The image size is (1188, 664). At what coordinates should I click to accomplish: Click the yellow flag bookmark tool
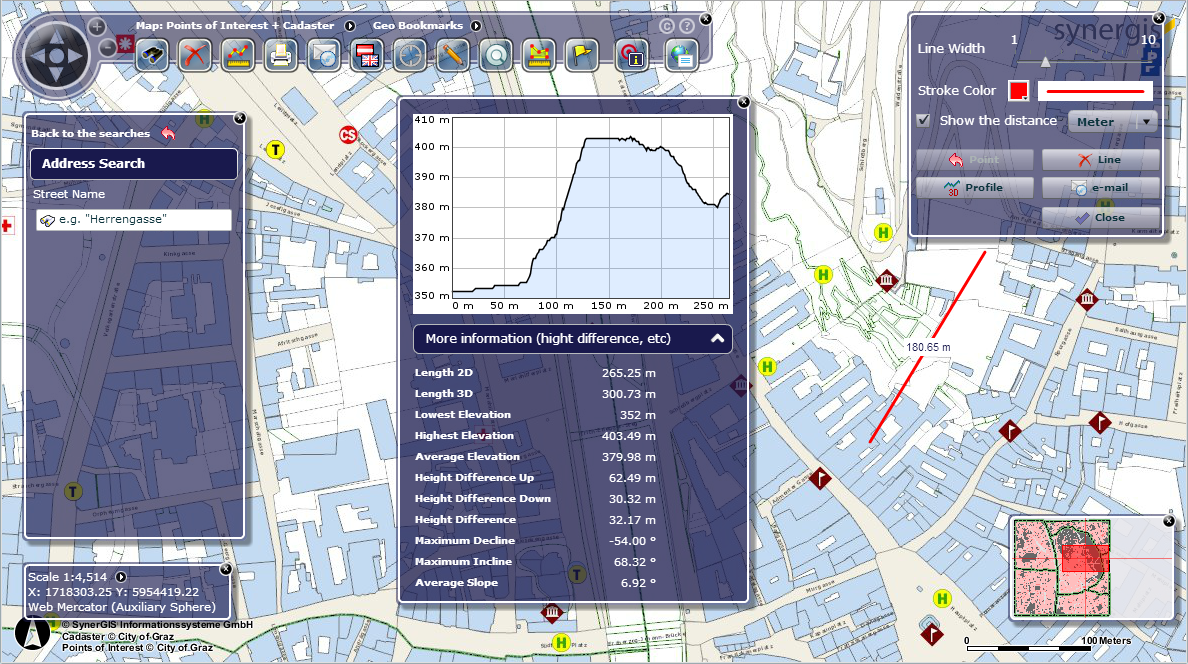581,55
